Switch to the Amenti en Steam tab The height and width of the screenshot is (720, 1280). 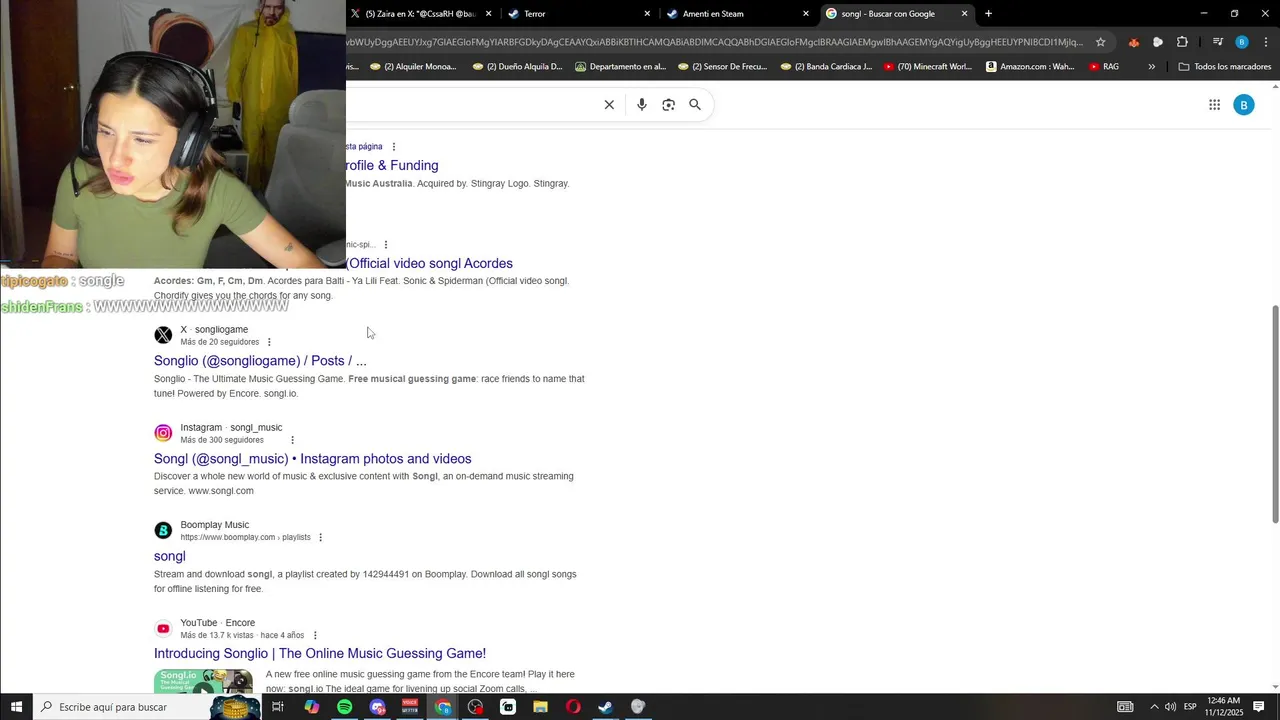[736, 14]
